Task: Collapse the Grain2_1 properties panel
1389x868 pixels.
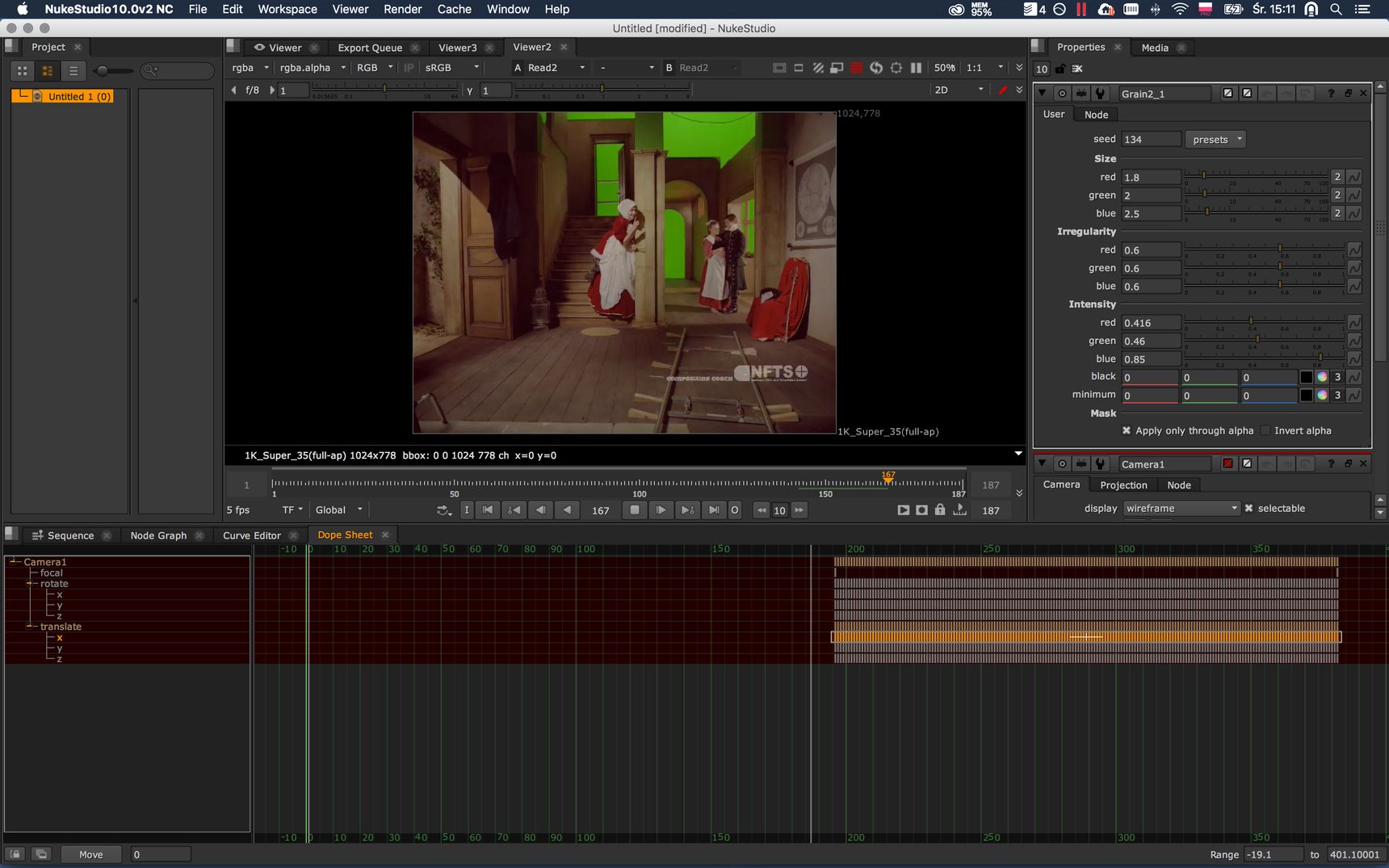Action: point(1043,93)
